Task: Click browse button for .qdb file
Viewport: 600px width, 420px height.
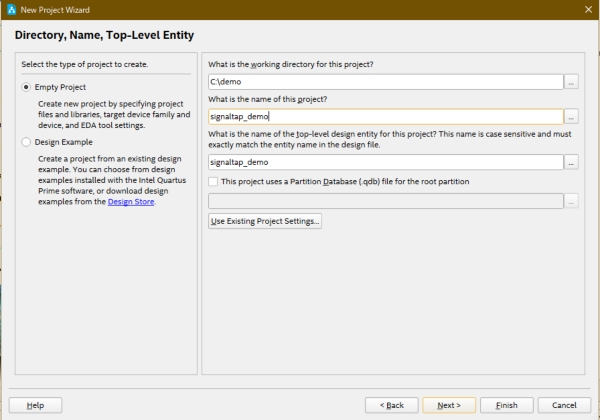Action: pyautogui.click(x=571, y=201)
